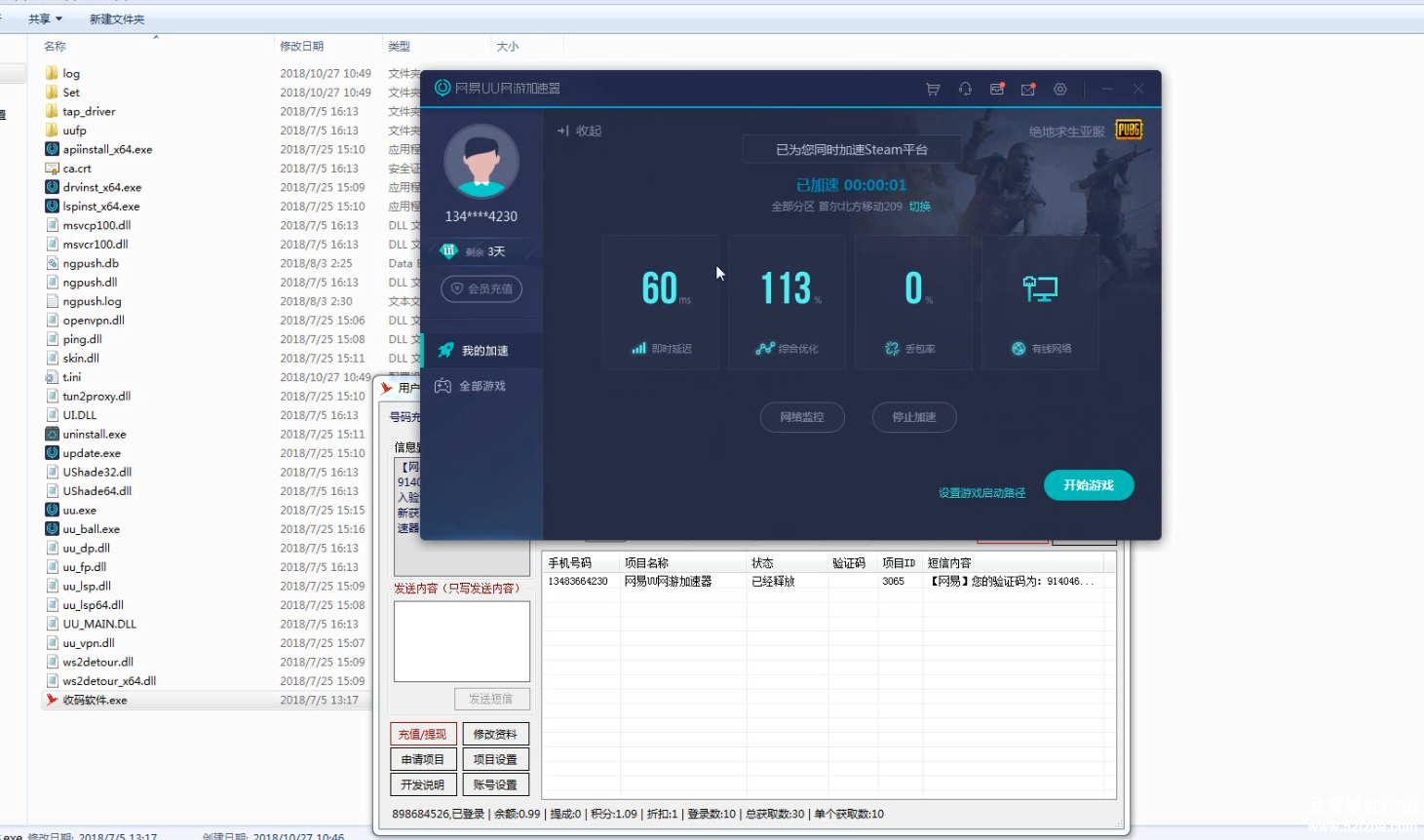Click the user avatar picture

(x=481, y=162)
